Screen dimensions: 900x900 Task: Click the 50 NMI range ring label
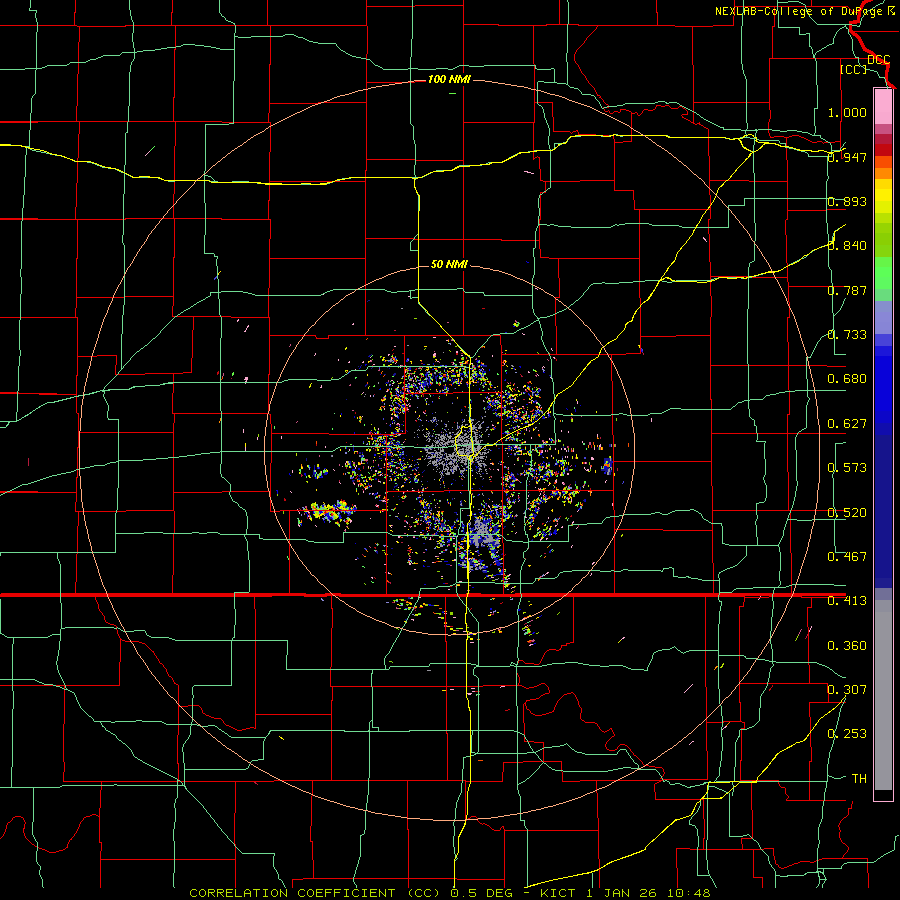tap(449, 264)
